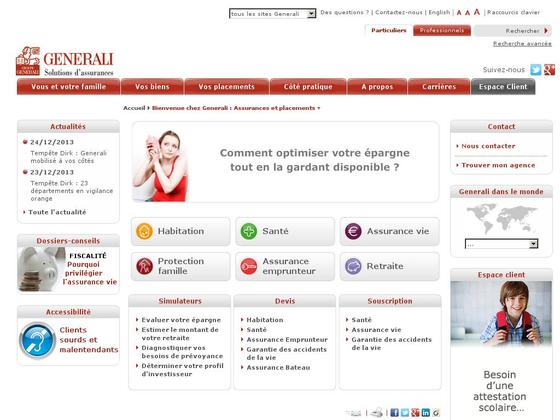
Task: Click 'Clients sourds et malentendants' link
Action: coord(89,340)
